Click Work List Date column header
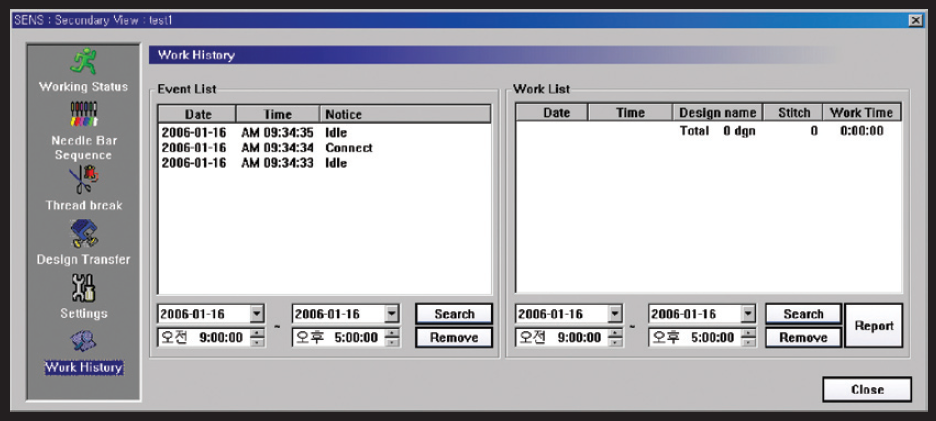The height and width of the screenshot is (421, 936). [552, 113]
